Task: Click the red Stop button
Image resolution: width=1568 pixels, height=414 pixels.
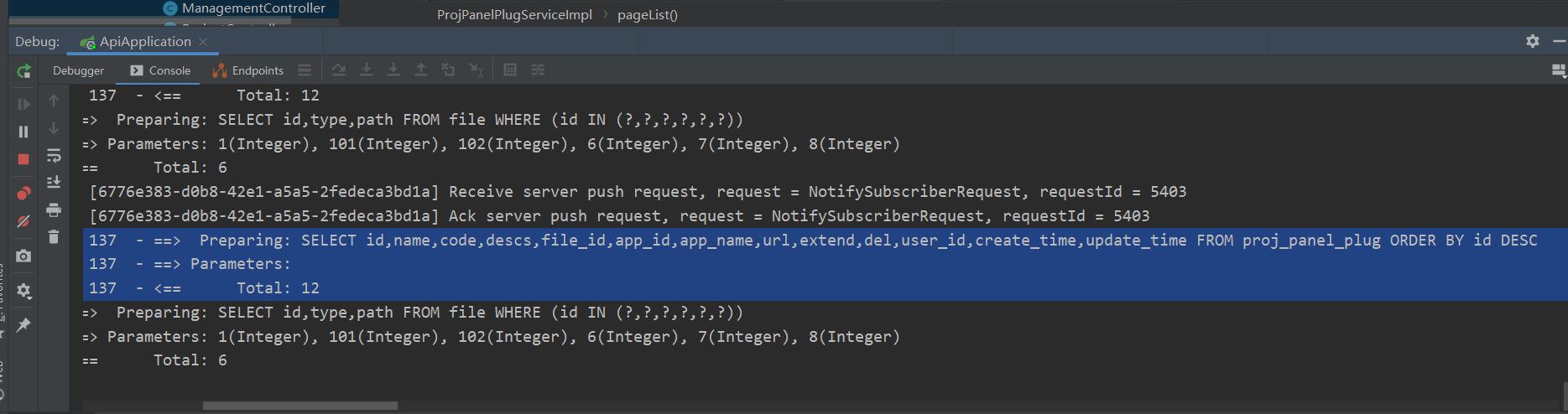Action: (x=23, y=159)
